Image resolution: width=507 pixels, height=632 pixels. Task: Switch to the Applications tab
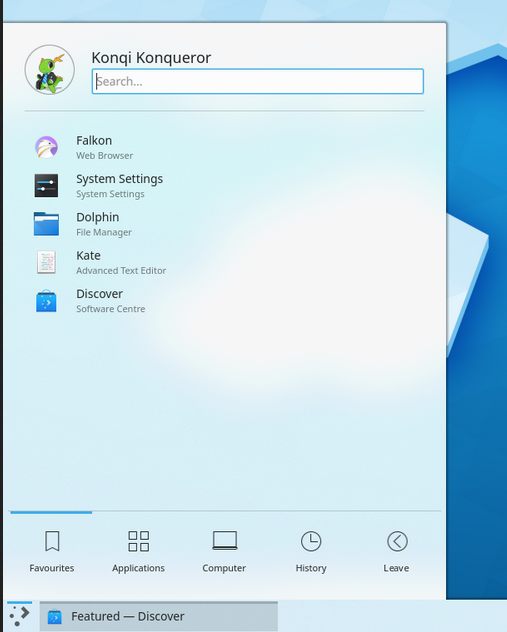click(x=138, y=551)
